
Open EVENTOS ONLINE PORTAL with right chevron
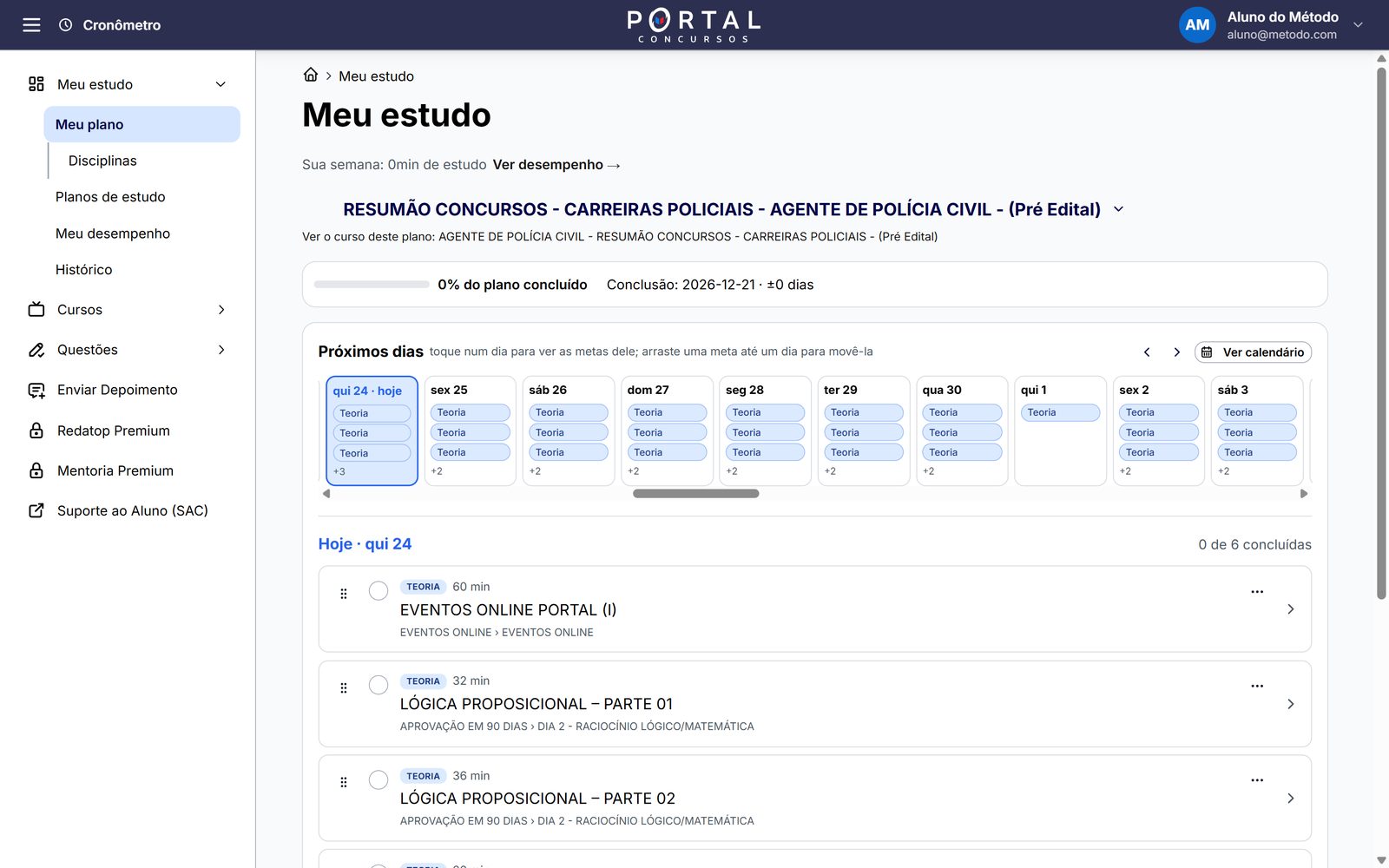tap(1291, 609)
